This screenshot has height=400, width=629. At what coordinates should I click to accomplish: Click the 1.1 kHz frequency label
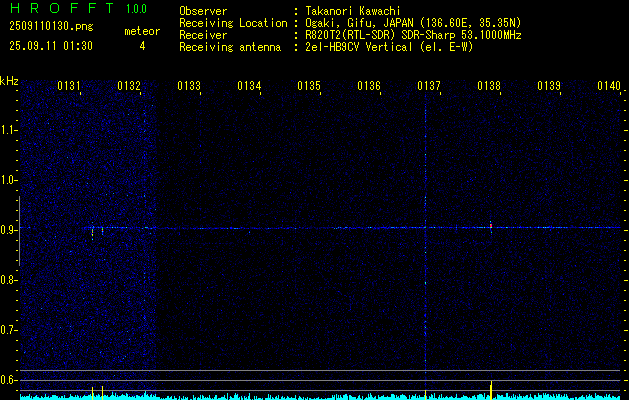pos(8,130)
